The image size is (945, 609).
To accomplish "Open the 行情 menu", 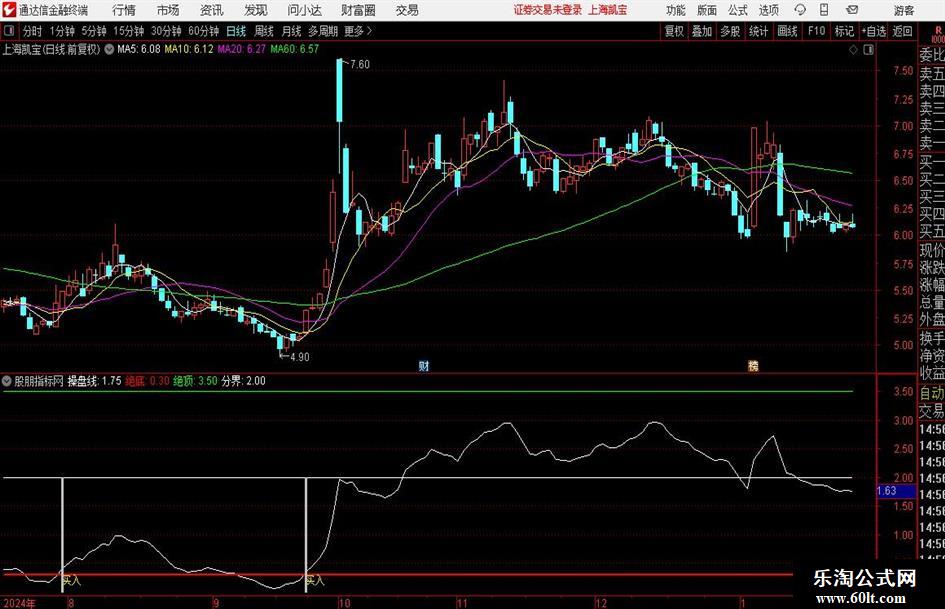I will coord(124,10).
